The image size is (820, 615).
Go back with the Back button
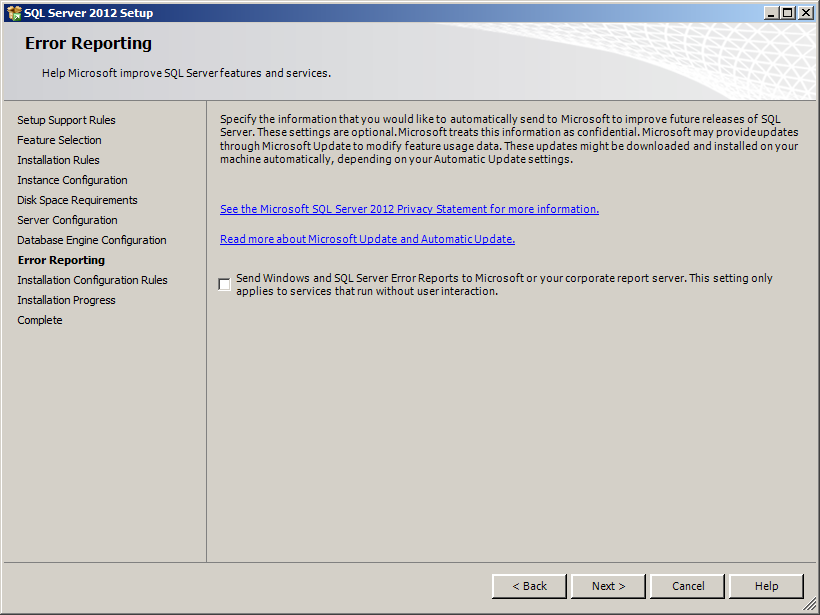pos(529,586)
